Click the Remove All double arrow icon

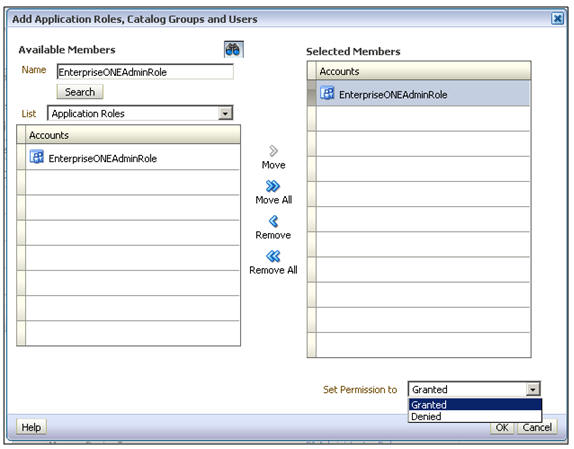click(x=273, y=256)
